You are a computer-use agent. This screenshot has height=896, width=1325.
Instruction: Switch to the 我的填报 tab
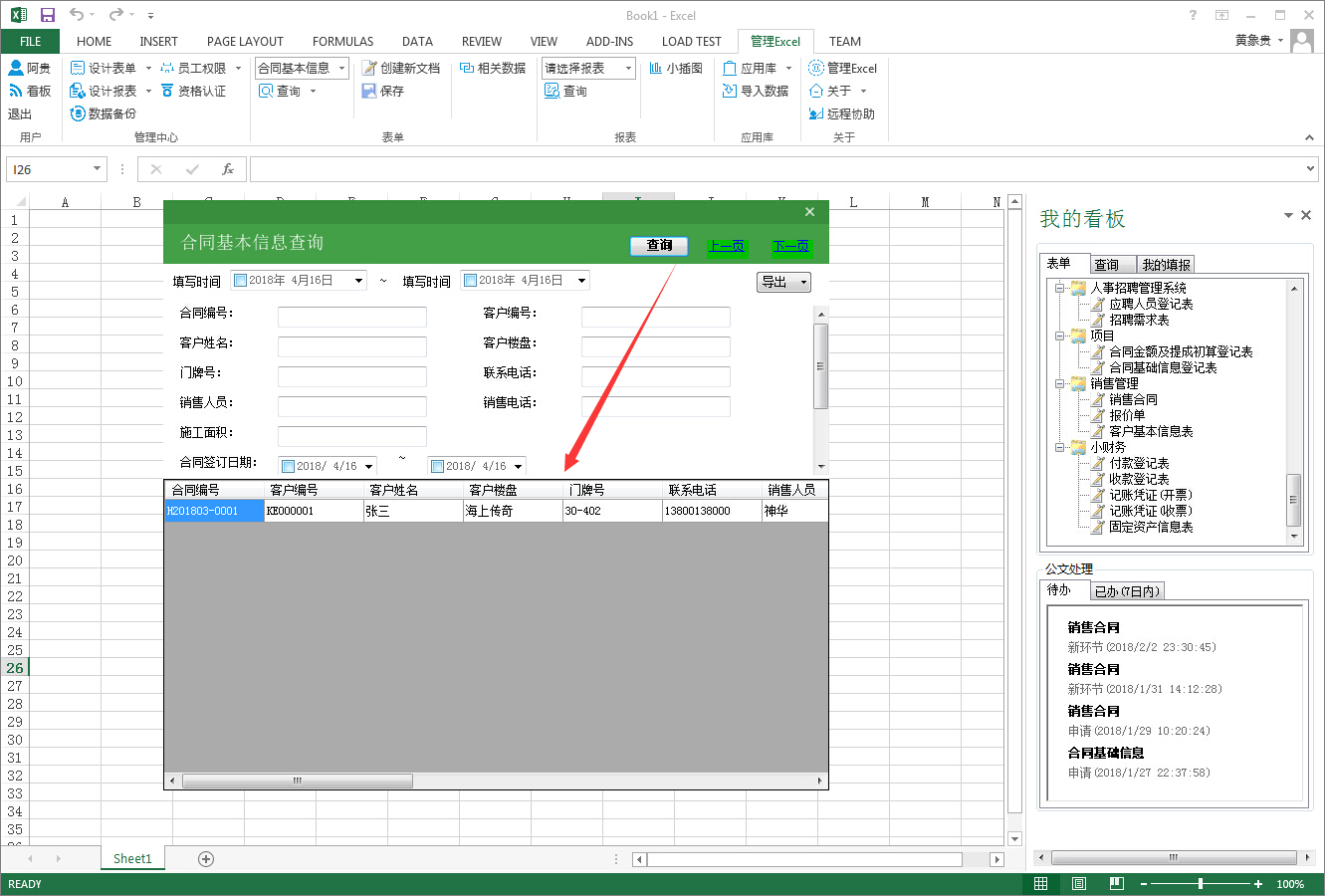[x=1166, y=265]
